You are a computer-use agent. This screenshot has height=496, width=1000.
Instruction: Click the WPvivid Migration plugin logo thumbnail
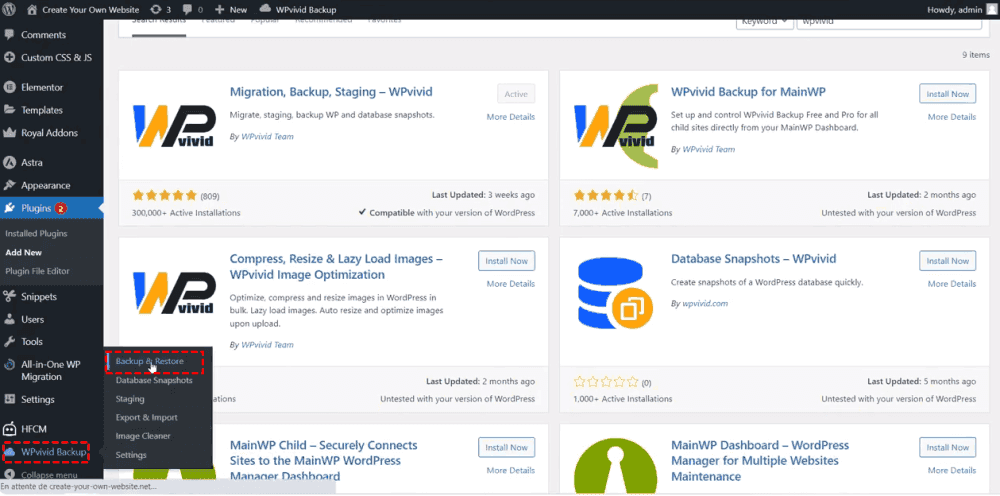[x=173, y=125]
